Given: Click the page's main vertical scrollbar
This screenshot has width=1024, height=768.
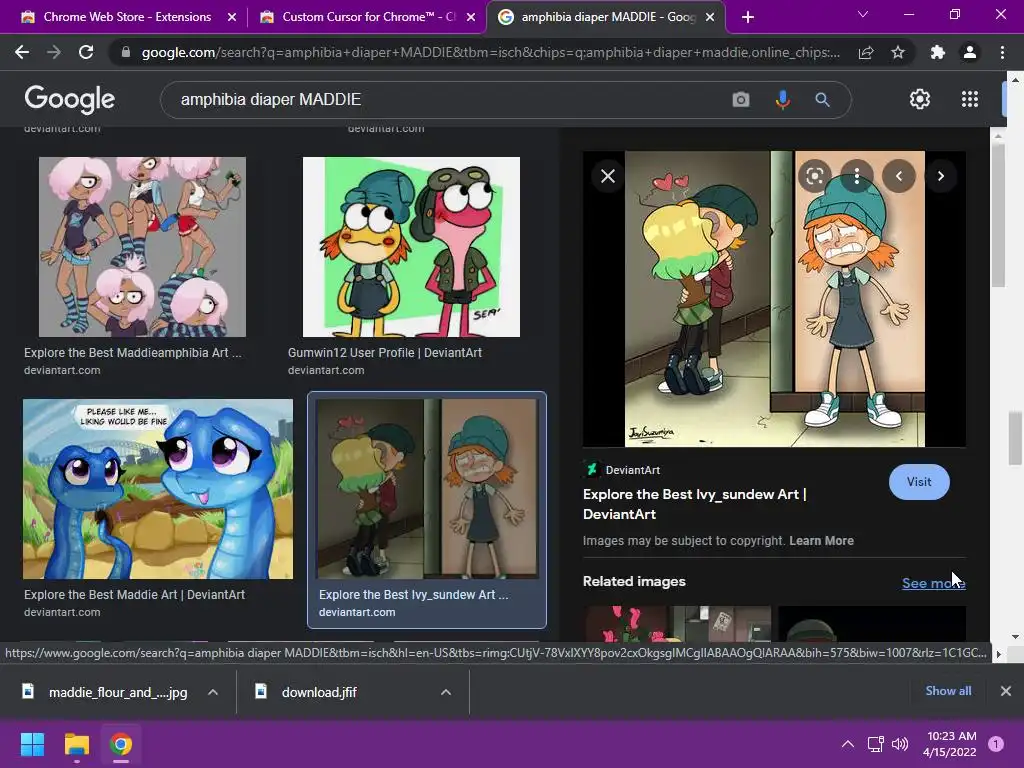Looking at the screenshot, I should point(1015,438).
